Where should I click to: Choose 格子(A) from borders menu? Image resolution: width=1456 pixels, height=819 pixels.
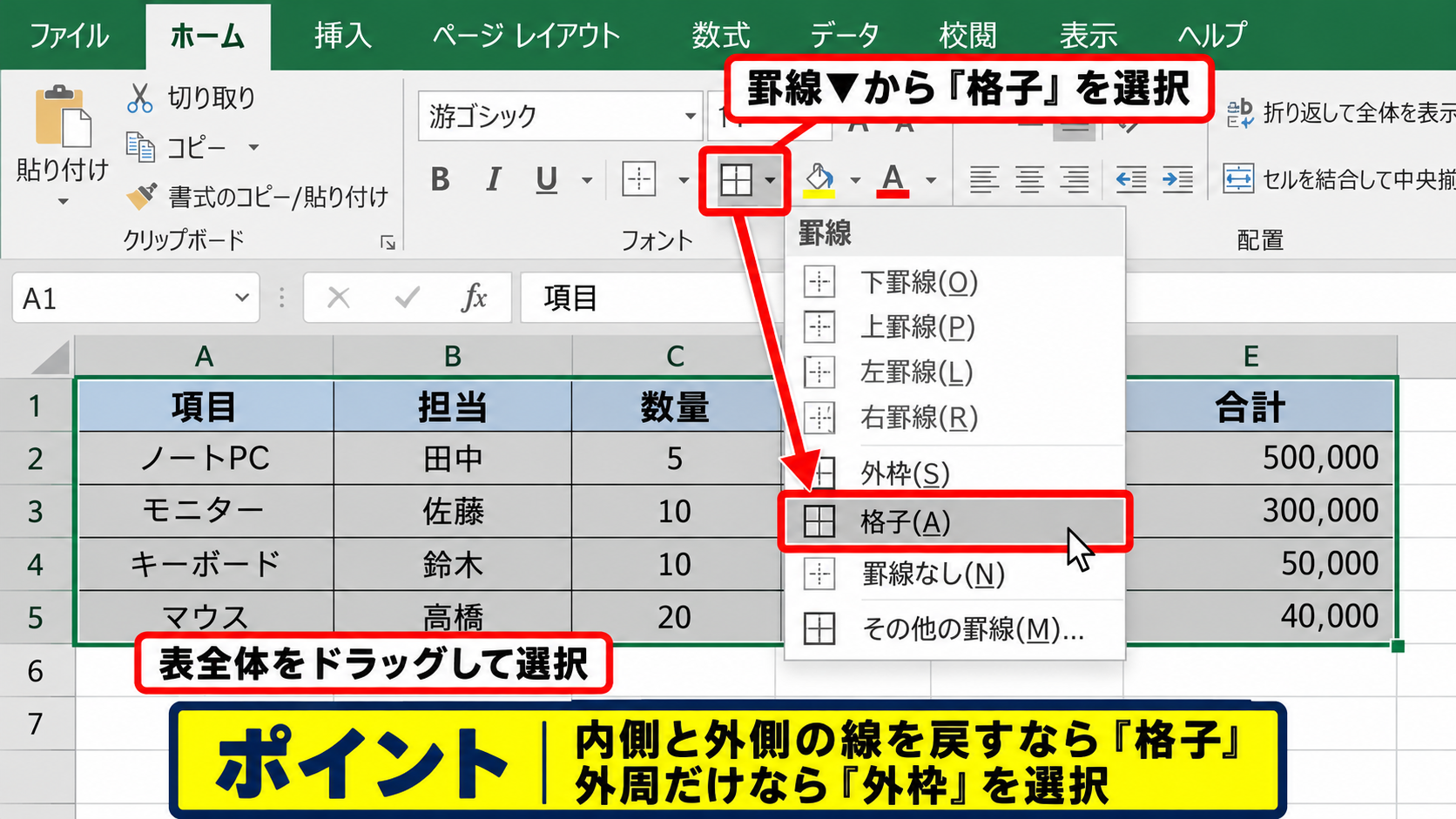pos(954,522)
